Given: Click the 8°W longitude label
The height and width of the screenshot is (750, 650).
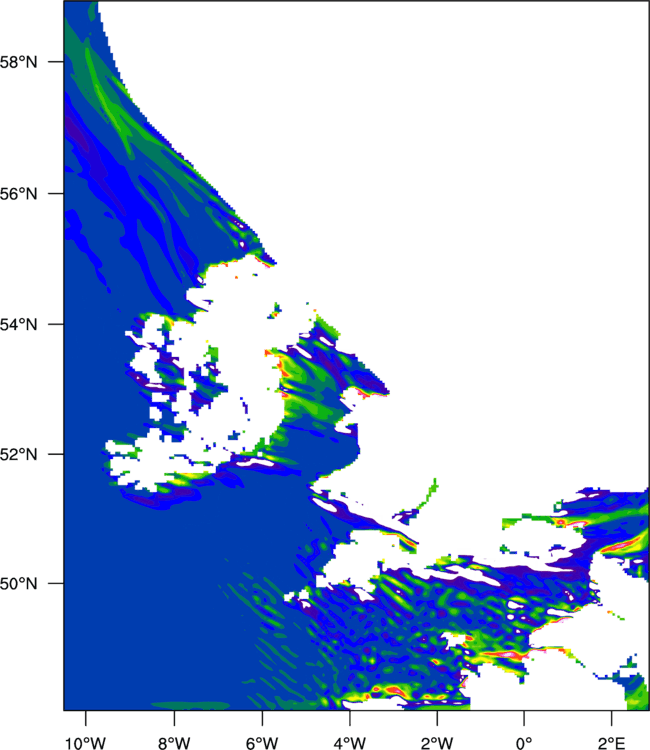Looking at the screenshot, I should click(174, 742).
